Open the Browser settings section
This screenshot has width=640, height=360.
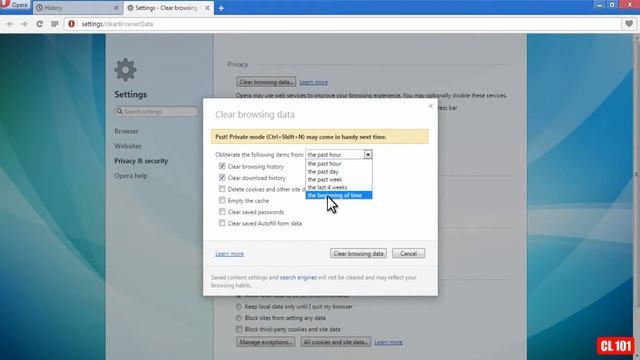click(126, 131)
